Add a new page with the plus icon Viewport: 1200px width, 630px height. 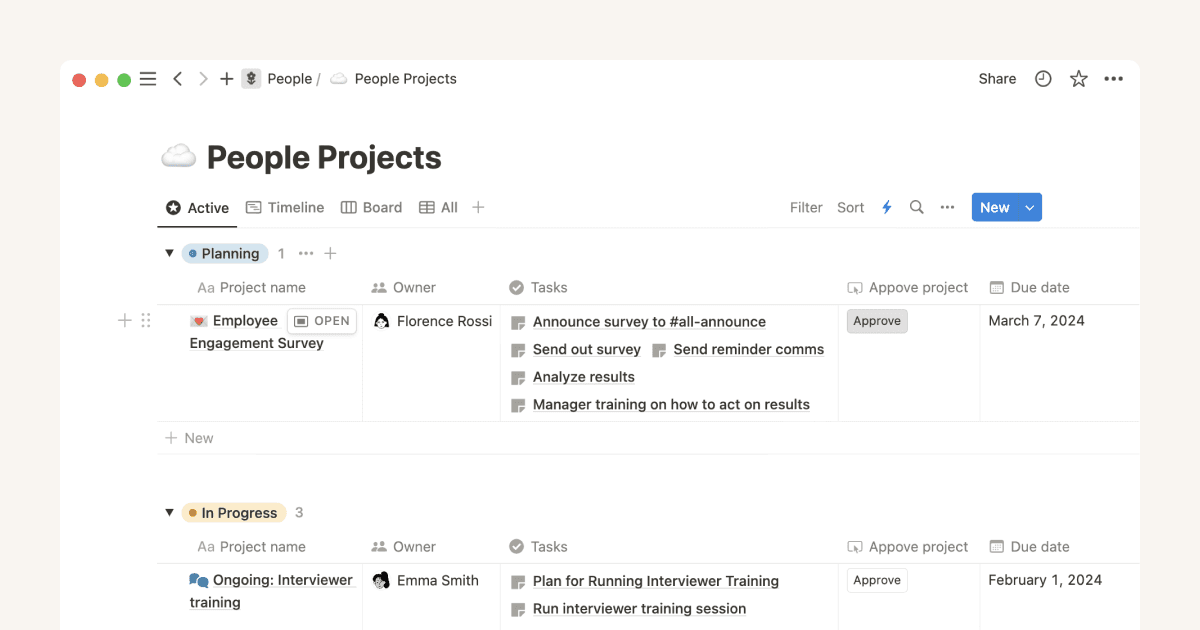tap(226, 78)
